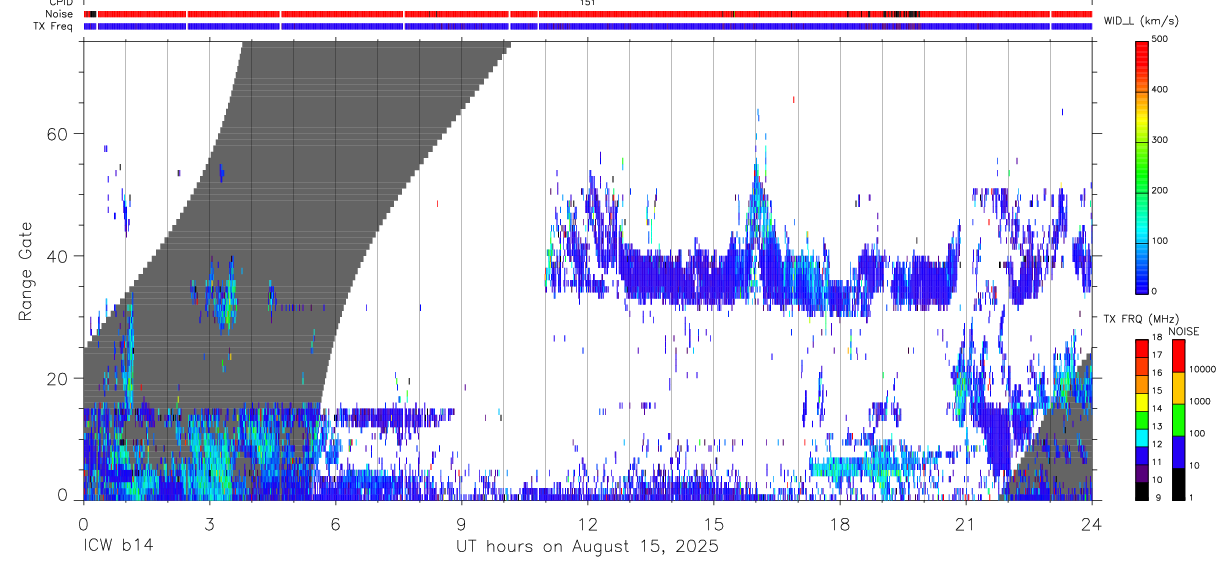Click the '18' tick on the UT hours axis
The height and width of the screenshot is (567, 1228).
coord(840,523)
